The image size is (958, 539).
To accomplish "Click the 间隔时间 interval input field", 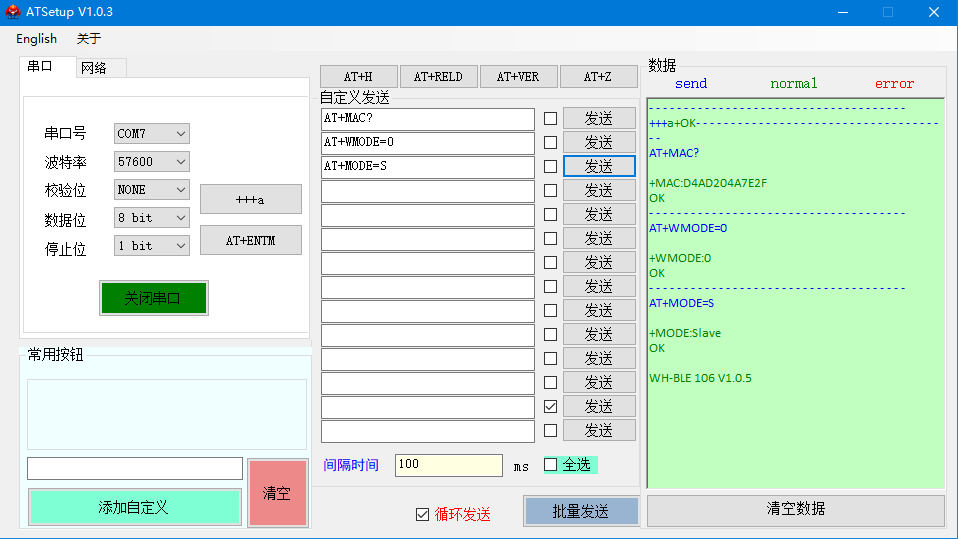I will coord(448,465).
